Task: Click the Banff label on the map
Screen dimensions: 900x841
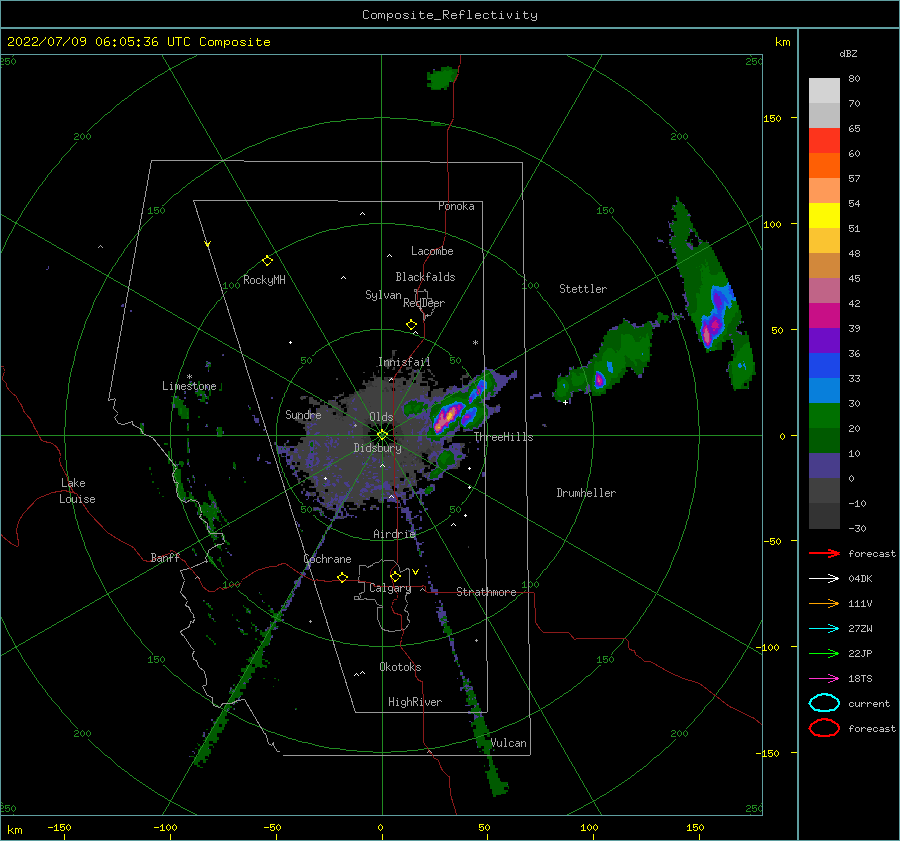Action: pos(165,558)
